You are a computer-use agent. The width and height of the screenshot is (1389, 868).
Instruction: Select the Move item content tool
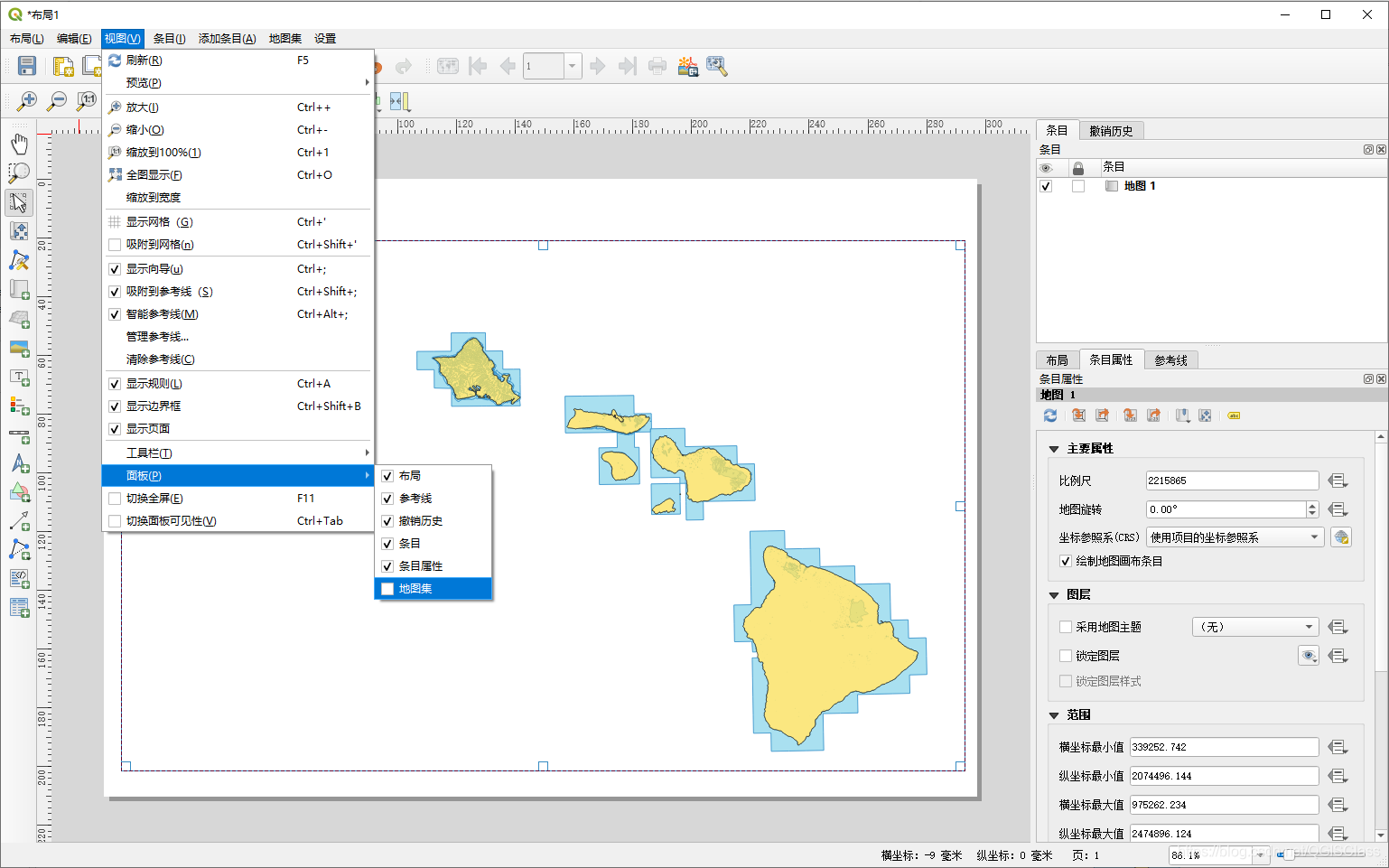[19, 231]
